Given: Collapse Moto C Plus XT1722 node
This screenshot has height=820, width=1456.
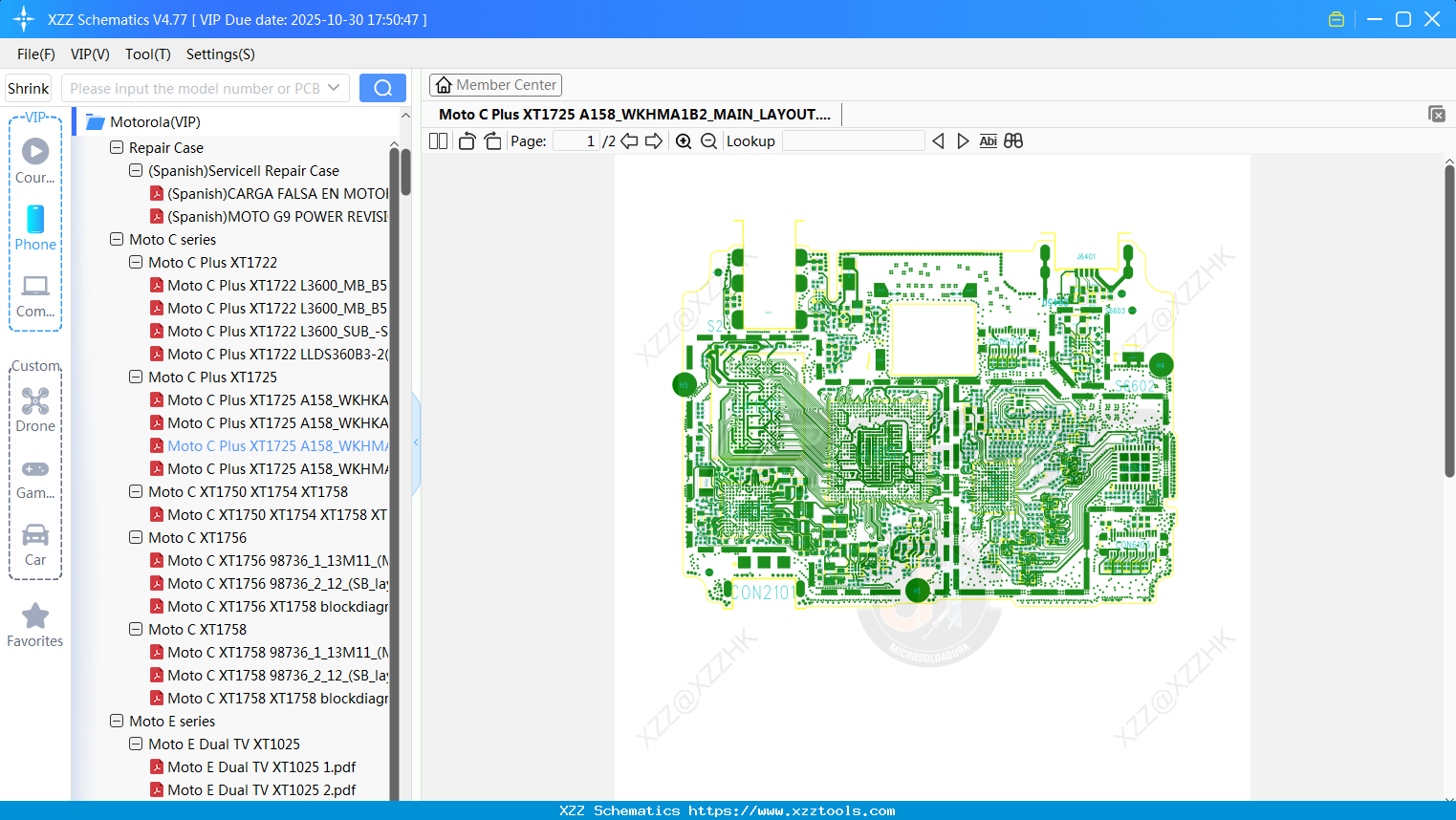Looking at the screenshot, I should point(136,263).
